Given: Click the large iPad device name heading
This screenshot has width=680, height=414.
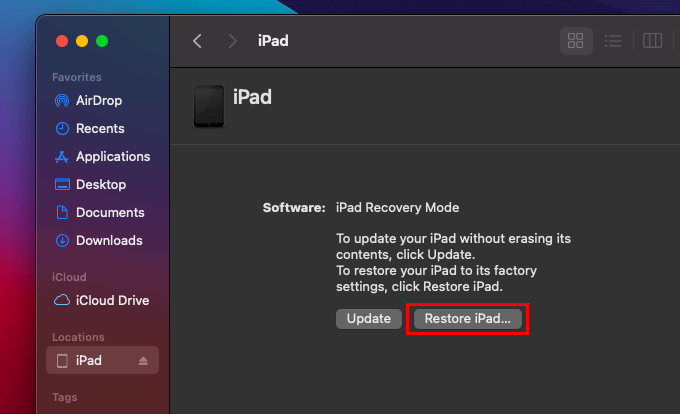Looking at the screenshot, I should click(x=252, y=97).
